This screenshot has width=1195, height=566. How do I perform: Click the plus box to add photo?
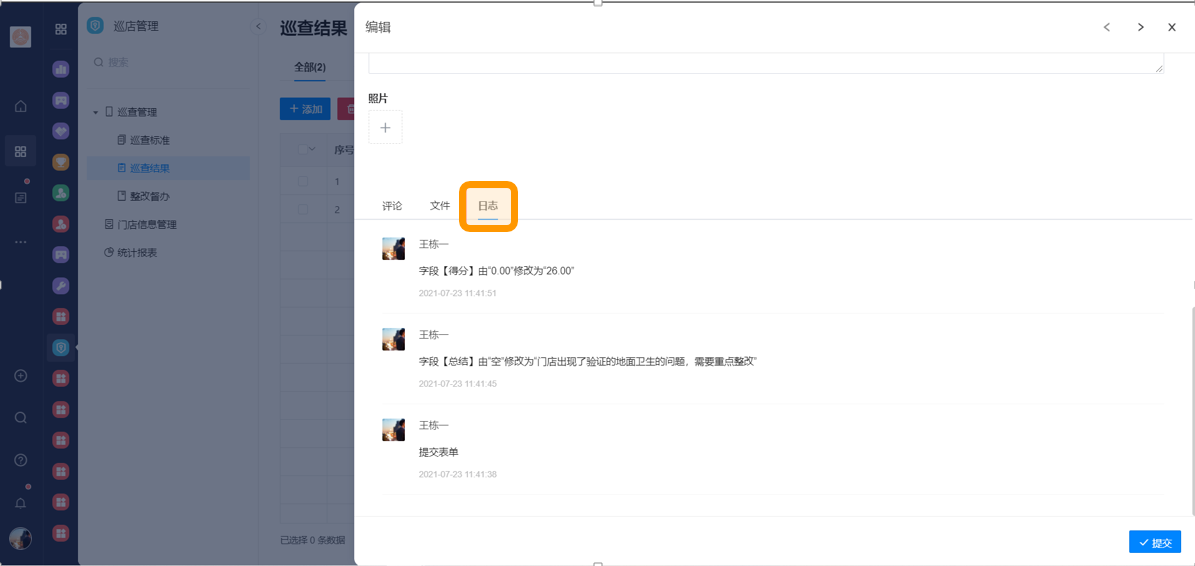tap(385, 128)
